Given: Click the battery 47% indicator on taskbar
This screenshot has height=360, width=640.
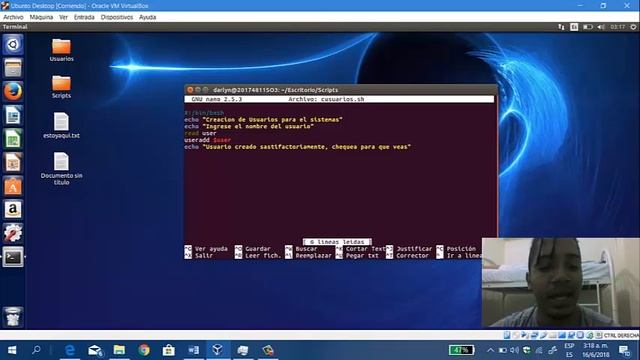Looking at the screenshot, I should tap(461, 350).
